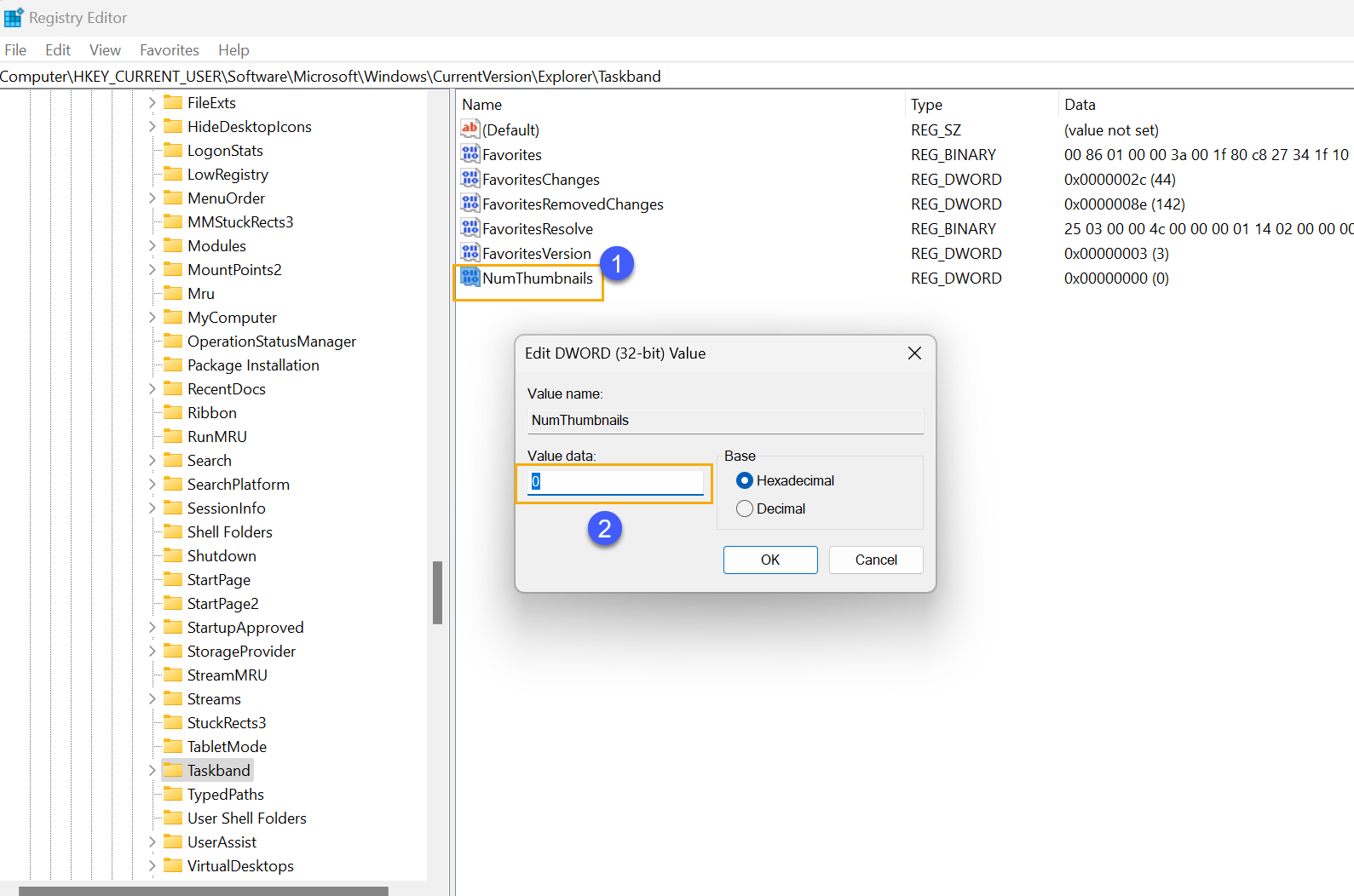Click the (Default) string value icon
Screen dimensions: 1354x896
pos(470,129)
